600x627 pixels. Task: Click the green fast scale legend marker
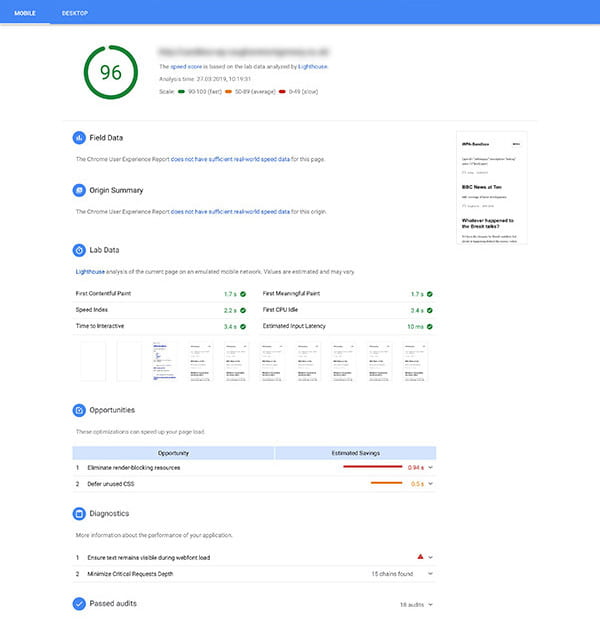pos(181,92)
